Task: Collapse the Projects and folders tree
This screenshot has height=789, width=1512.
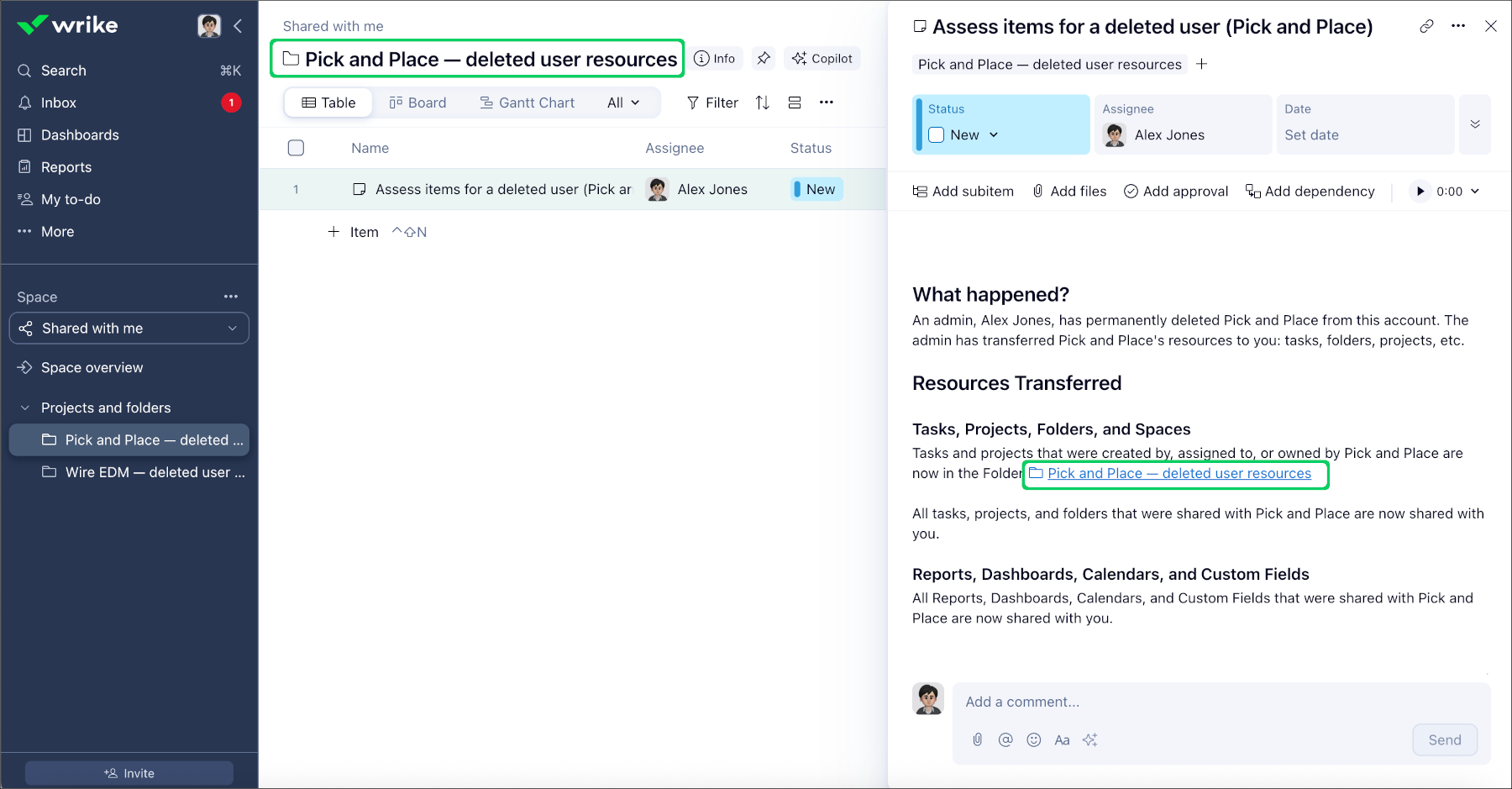Action: coord(25,408)
